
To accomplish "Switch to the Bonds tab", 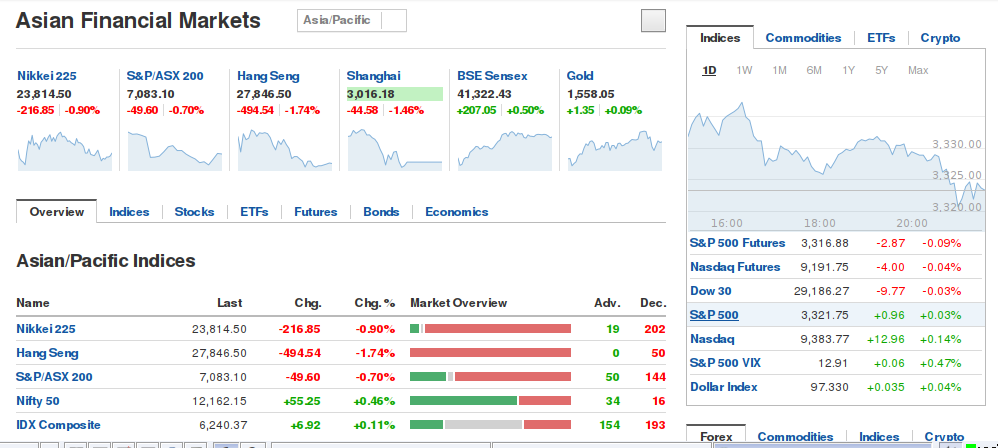I will [x=381, y=212].
